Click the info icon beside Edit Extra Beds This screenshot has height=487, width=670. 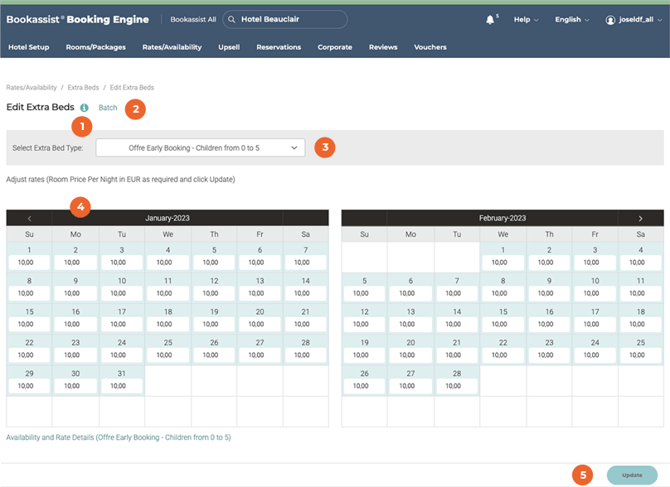[x=84, y=107]
